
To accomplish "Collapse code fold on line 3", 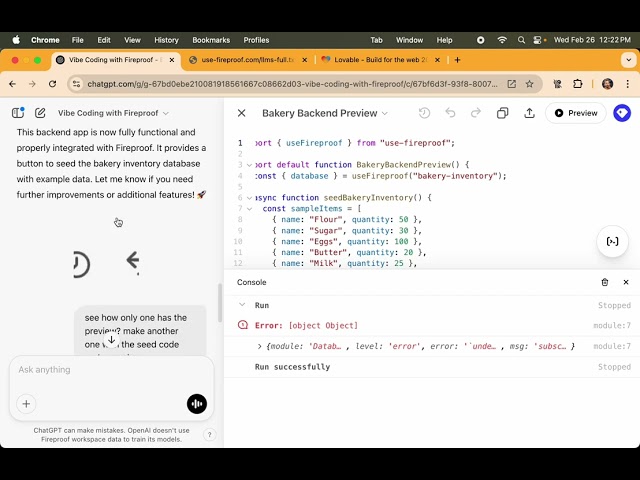I will pos(249,165).
